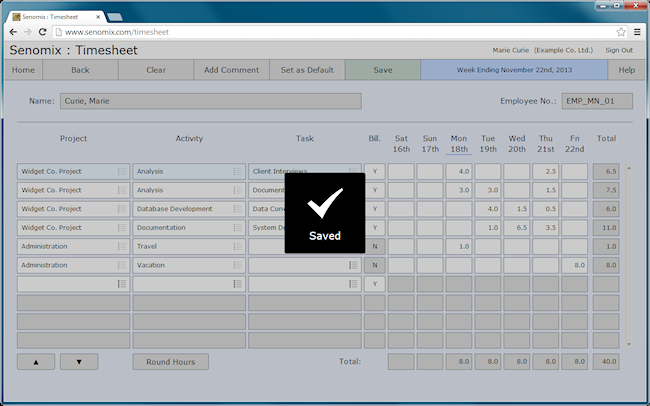Viewport: 650px width, 406px height.
Task: Open Help in the menu bar
Action: 626,70
